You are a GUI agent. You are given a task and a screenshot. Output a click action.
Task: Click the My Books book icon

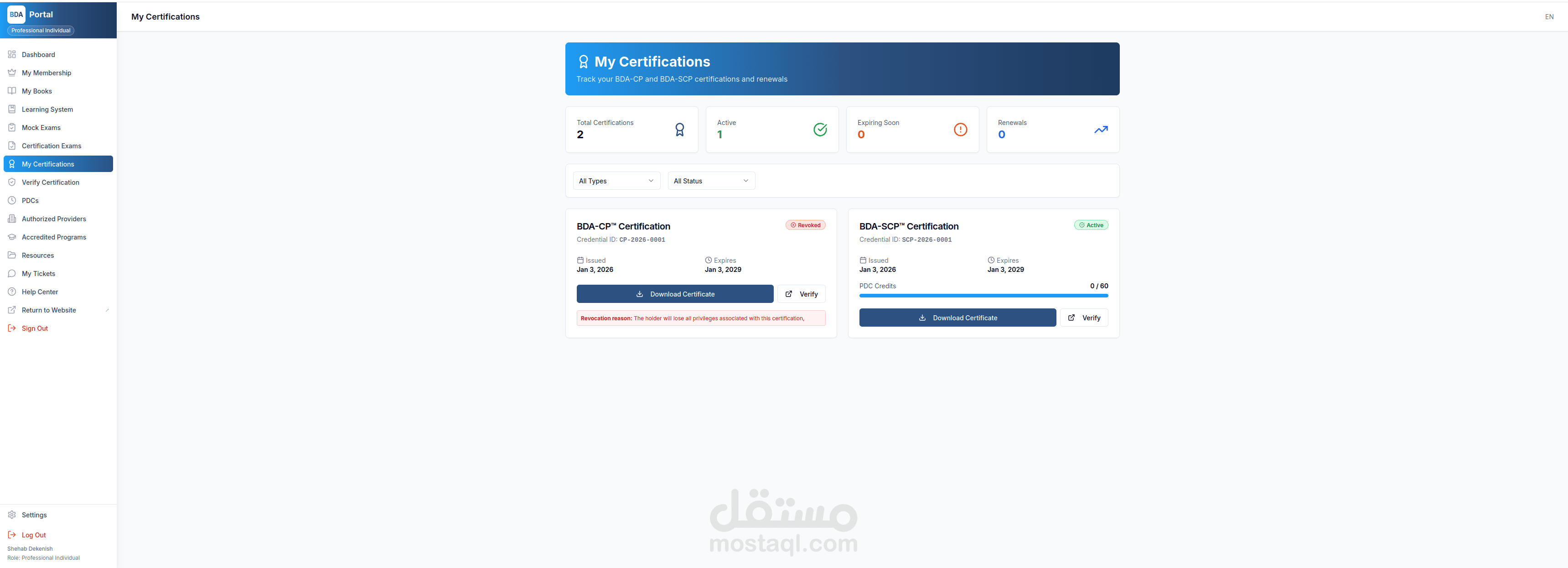11,91
